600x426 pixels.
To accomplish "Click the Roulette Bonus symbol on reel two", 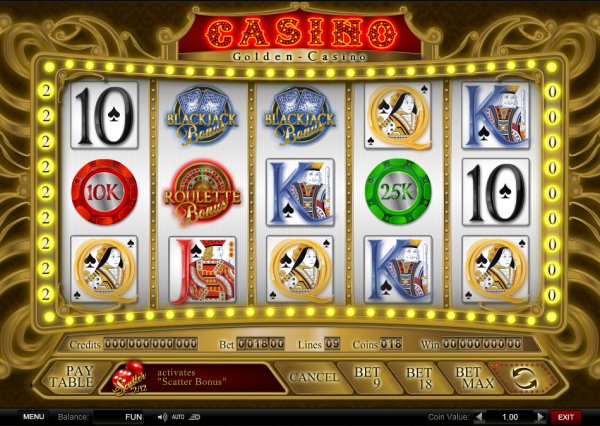I will click(x=202, y=193).
